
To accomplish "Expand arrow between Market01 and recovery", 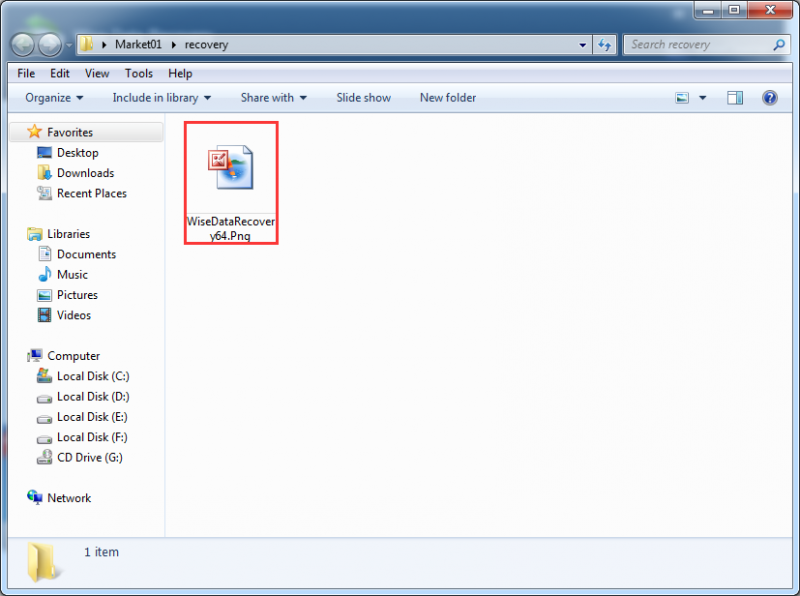I will click(x=173, y=45).
